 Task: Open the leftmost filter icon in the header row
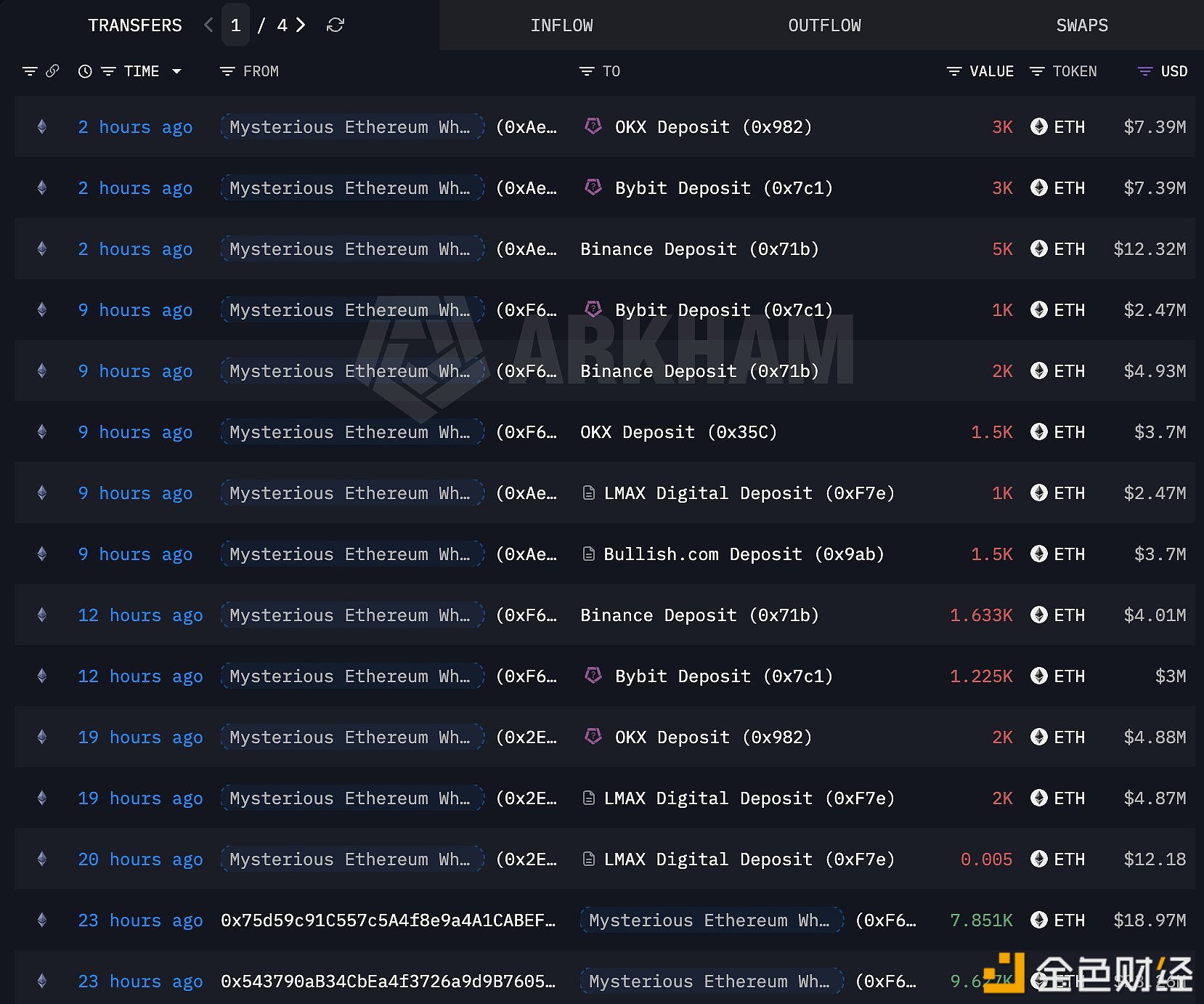point(30,71)
